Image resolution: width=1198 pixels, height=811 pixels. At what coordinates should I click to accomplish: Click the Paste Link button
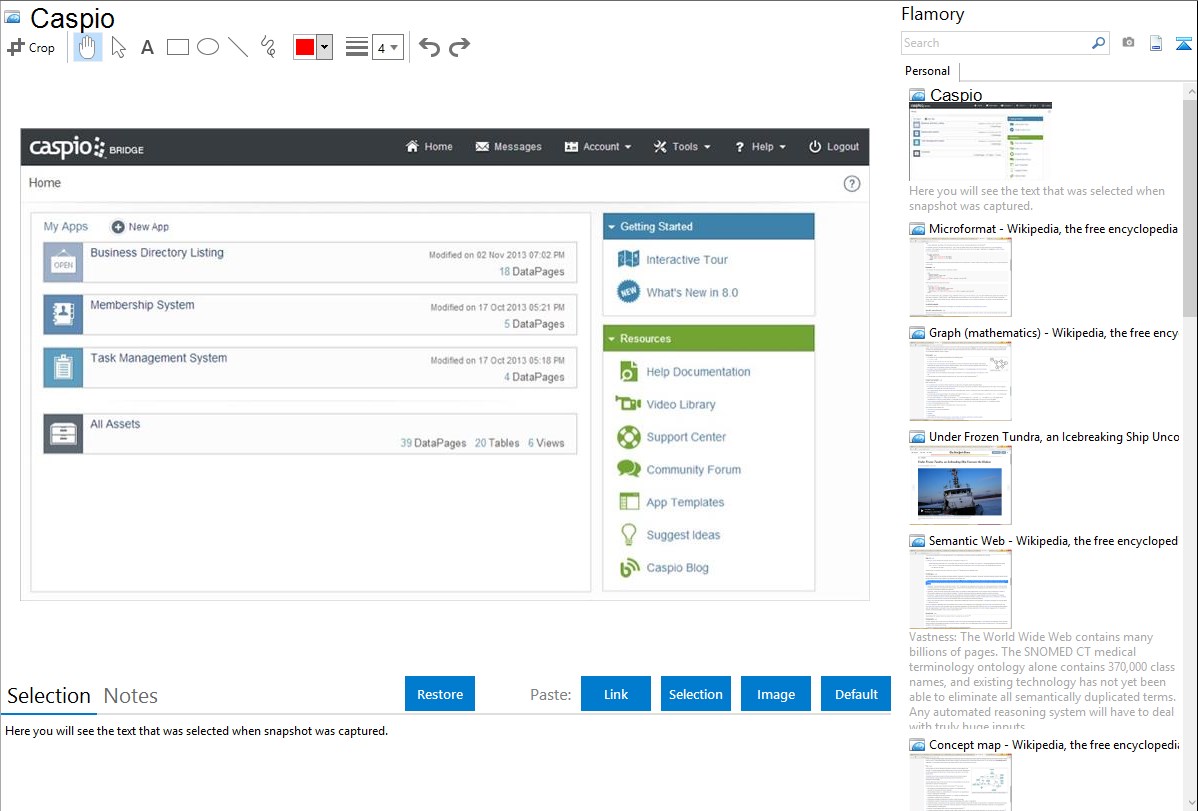[616, 694]
